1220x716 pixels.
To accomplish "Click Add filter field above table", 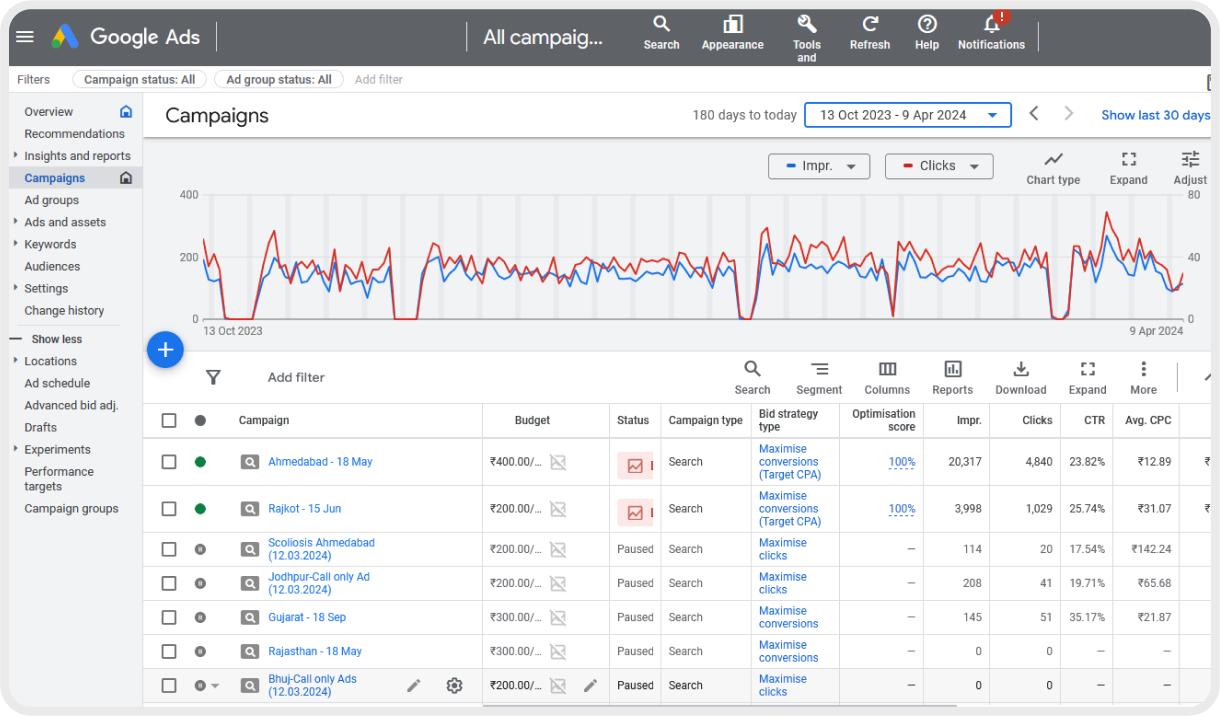I will 296,377.
